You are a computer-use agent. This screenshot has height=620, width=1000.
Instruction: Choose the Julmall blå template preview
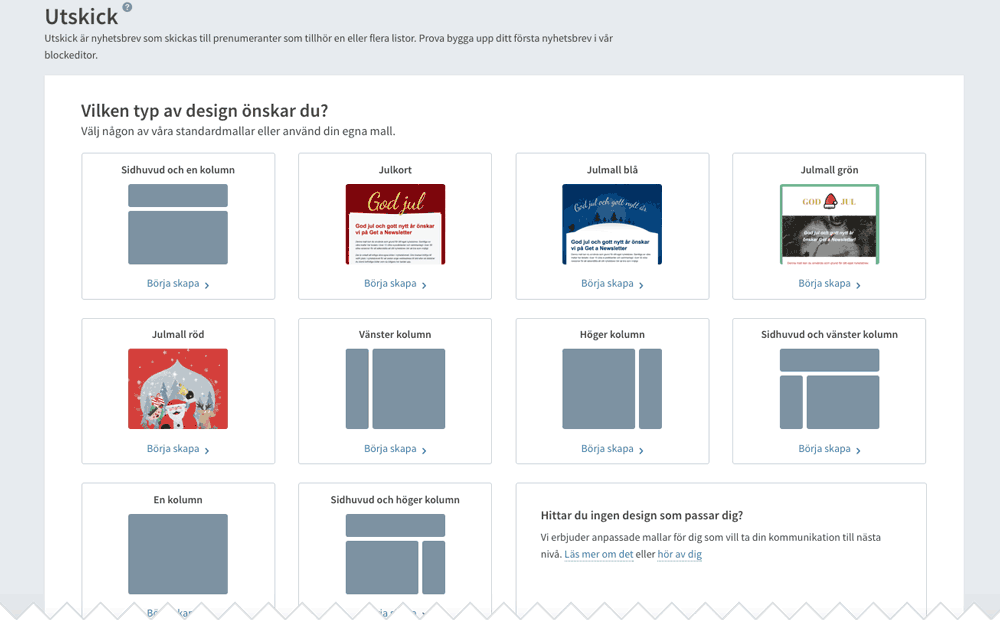coord(612,224)
